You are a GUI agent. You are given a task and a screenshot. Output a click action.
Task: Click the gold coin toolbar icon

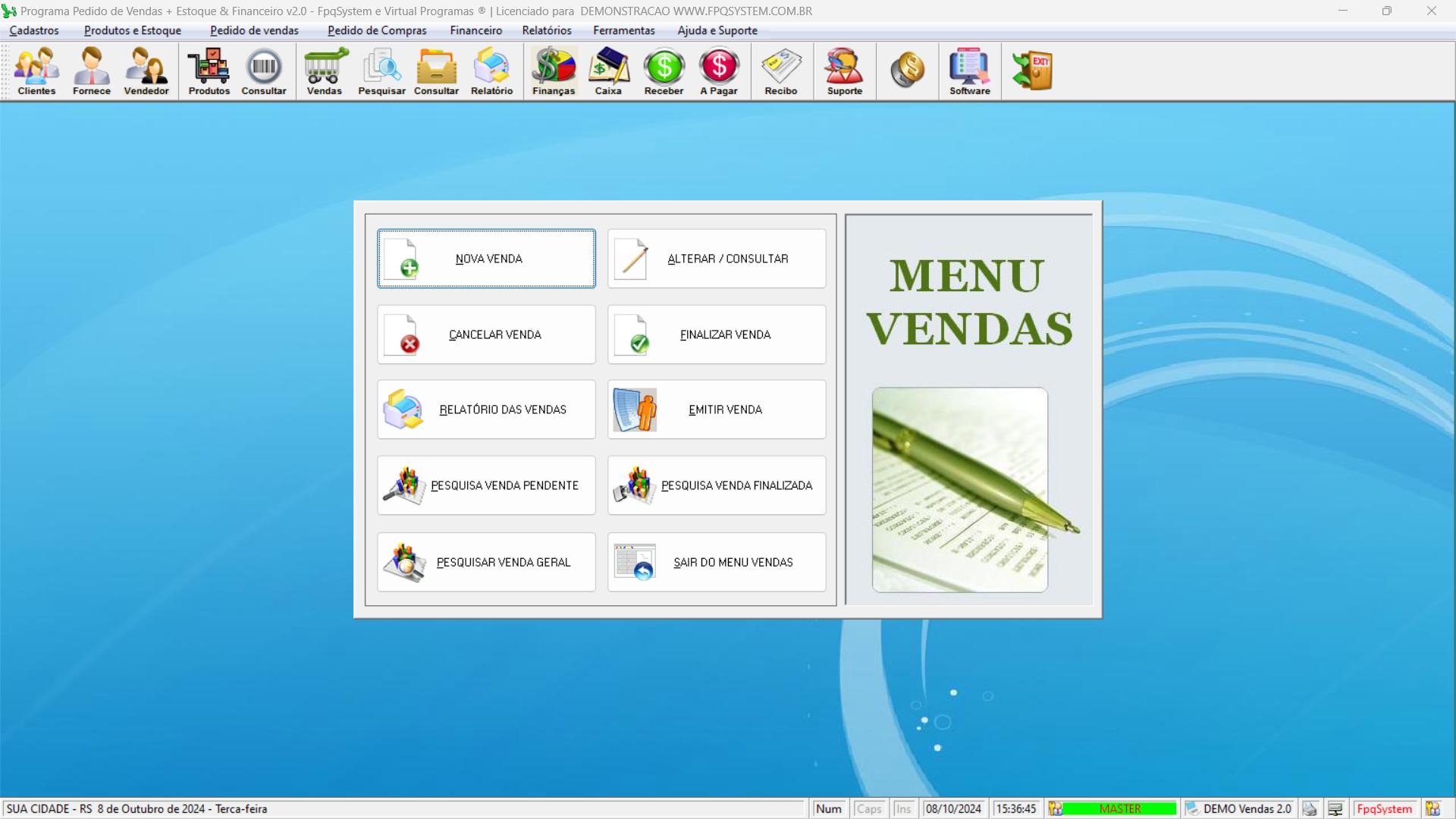pyautogui.click(x=907, y=71)
